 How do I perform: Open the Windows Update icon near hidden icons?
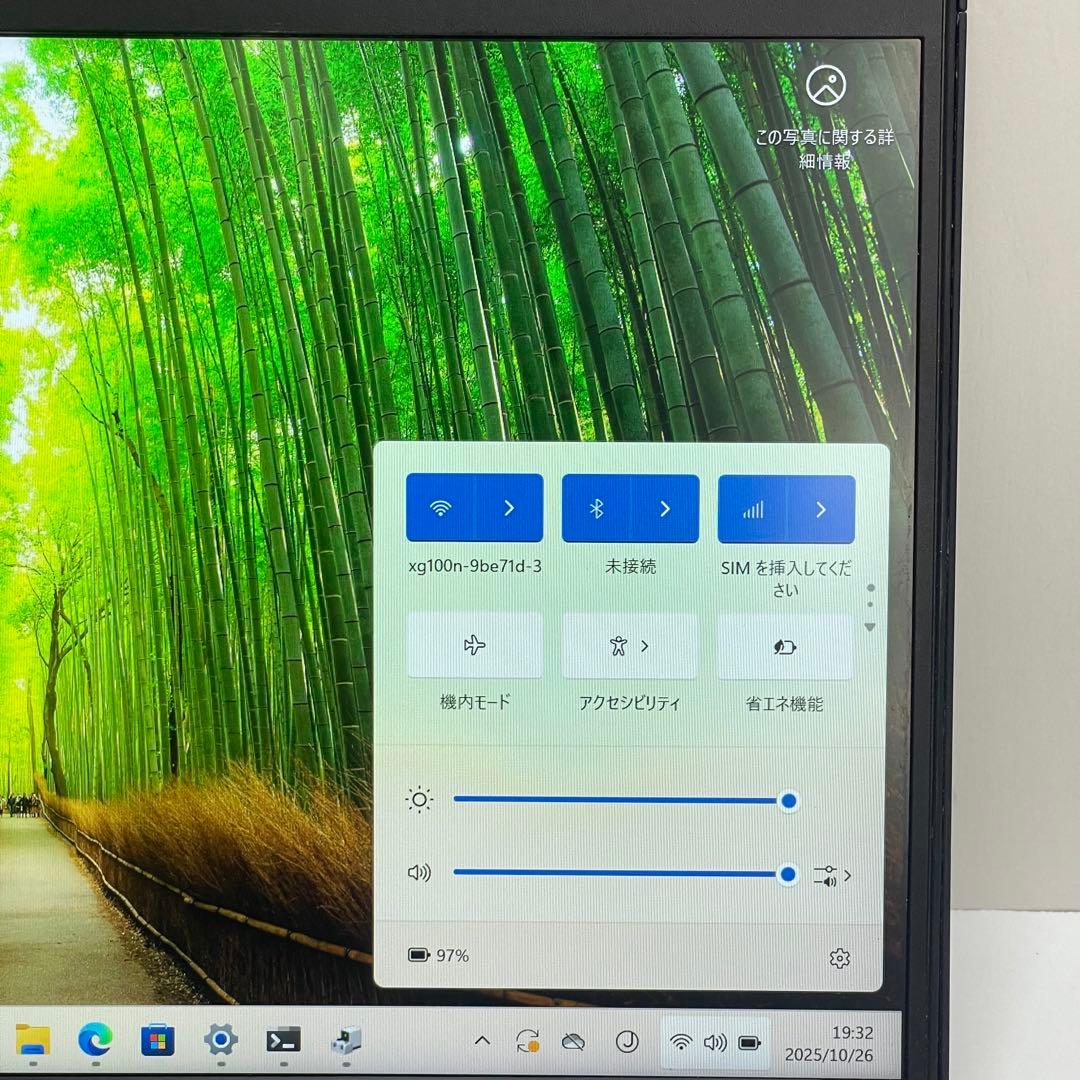pos(528,1042)
